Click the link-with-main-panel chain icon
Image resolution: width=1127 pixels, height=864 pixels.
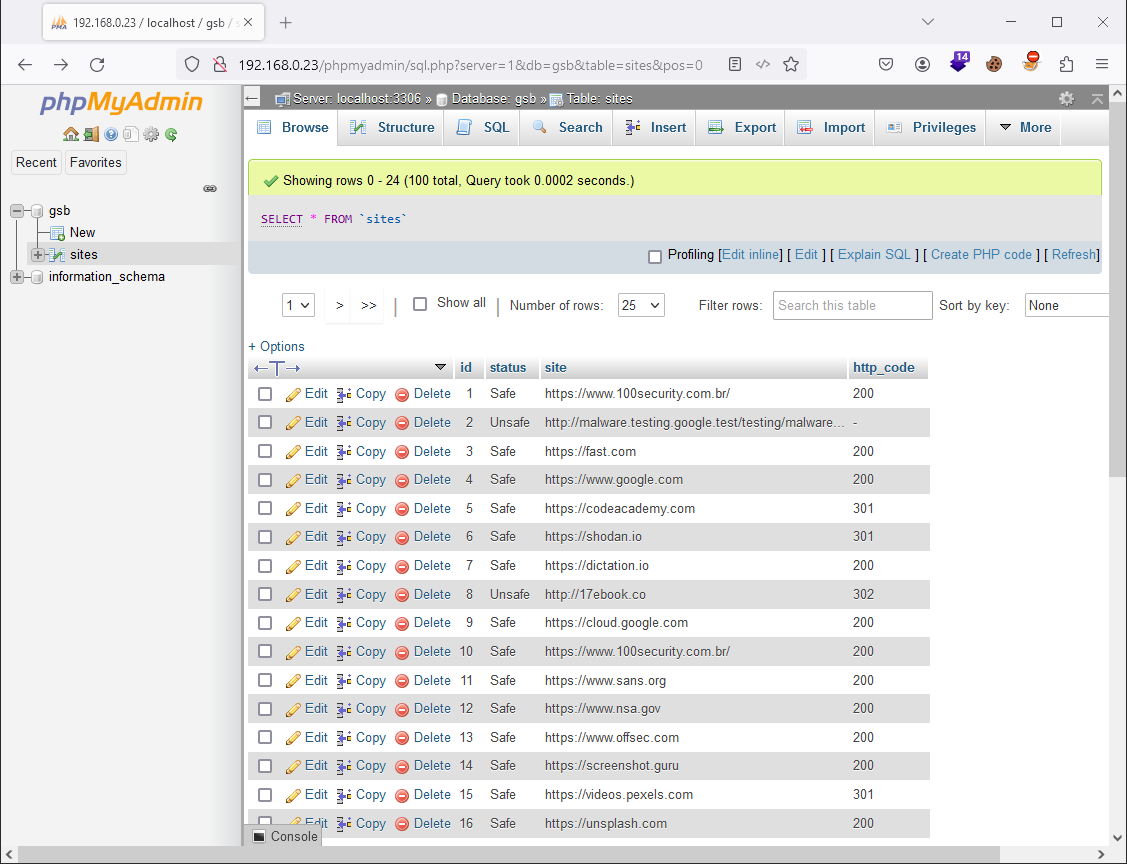pyautogui.click(x=210, y=188)
